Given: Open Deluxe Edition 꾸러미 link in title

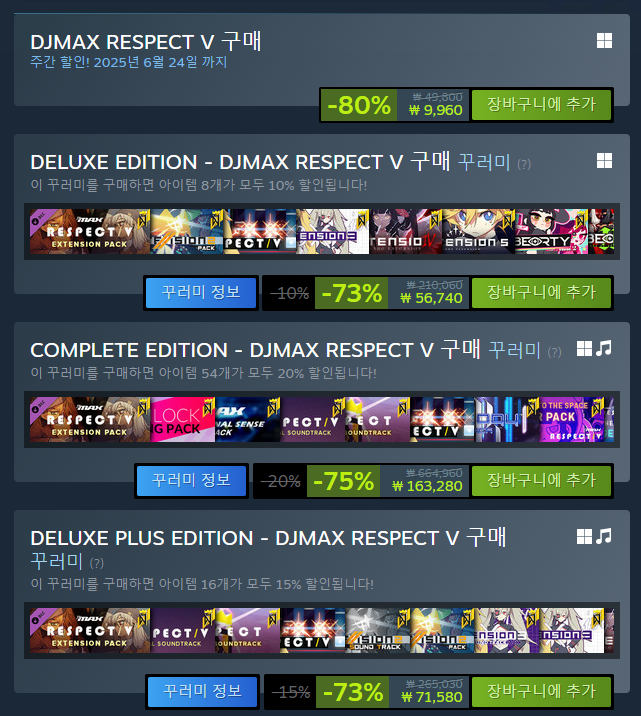Looking at the screenshot, I should tap(484, 163).
